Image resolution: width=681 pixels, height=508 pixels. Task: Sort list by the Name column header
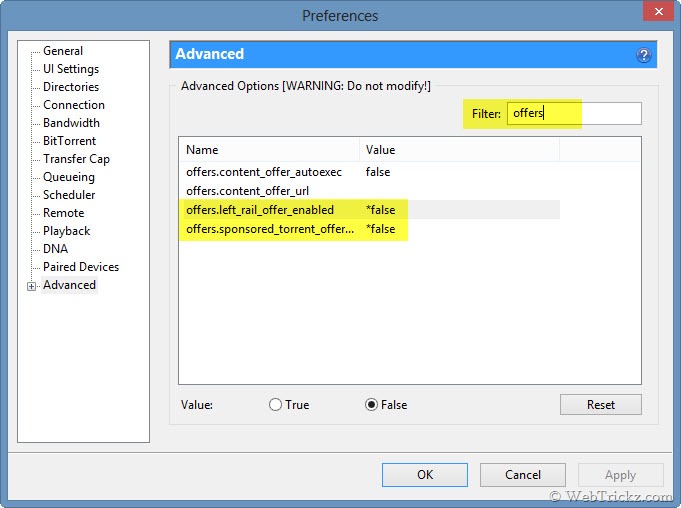269,150
